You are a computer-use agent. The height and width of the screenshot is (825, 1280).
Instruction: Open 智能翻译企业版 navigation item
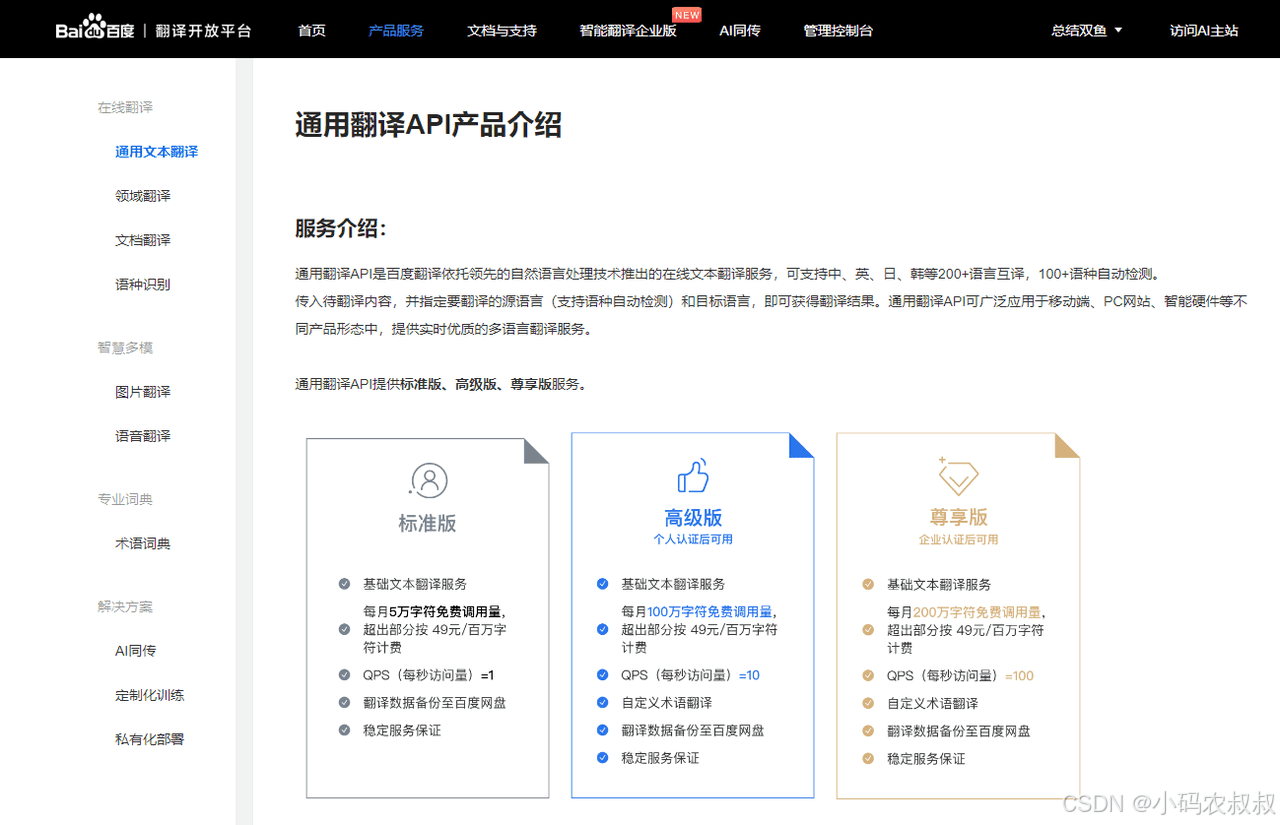(x=628, y=31)
